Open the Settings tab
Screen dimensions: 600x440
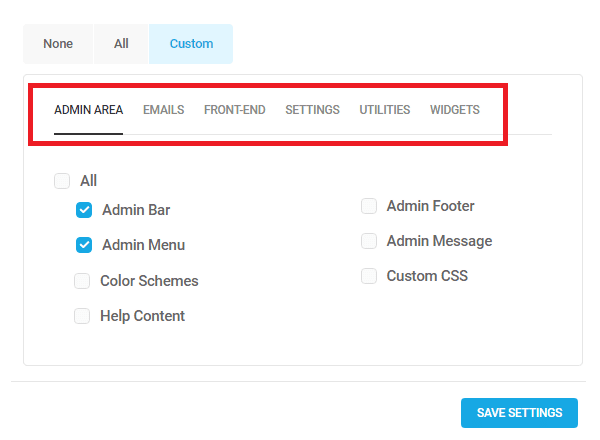[312, 110]
